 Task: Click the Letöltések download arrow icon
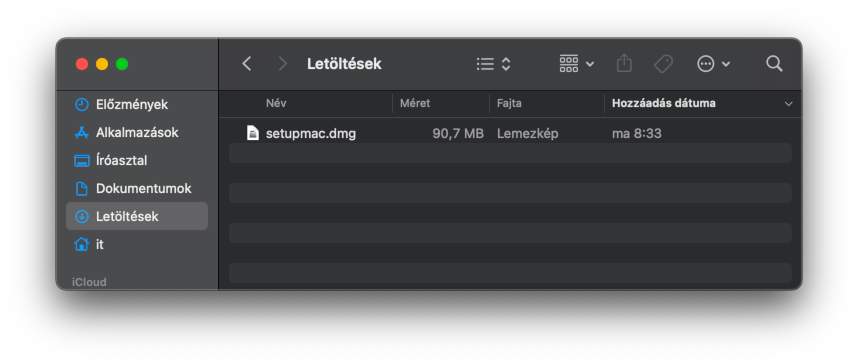point(82,217)
